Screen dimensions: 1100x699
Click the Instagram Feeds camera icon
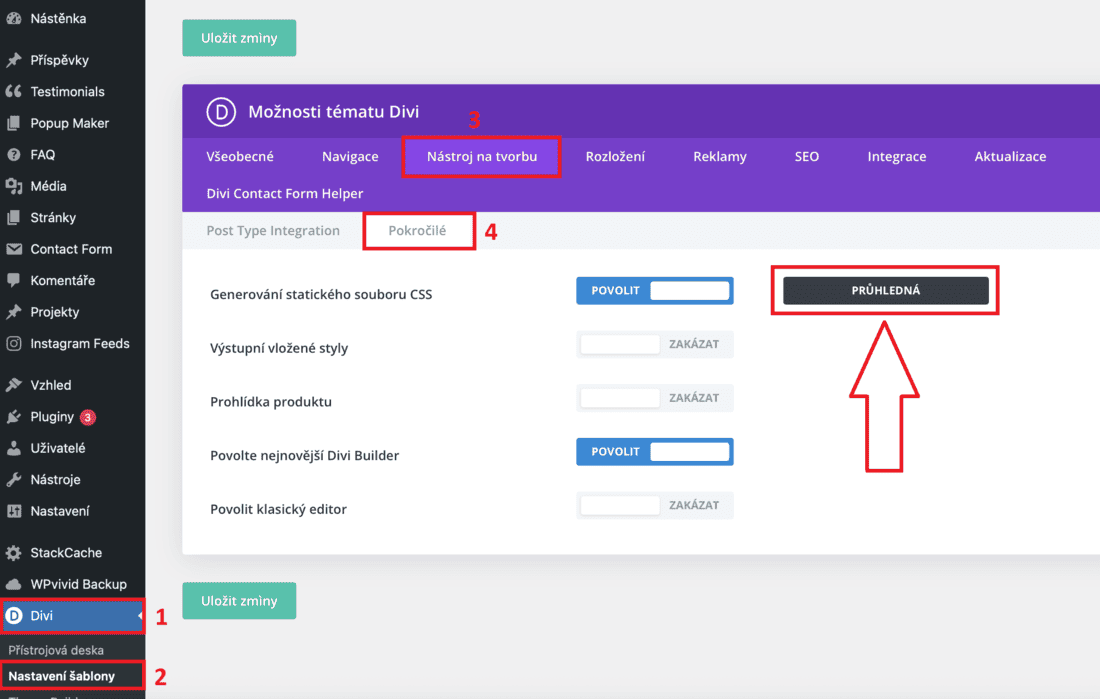point(14,344)
